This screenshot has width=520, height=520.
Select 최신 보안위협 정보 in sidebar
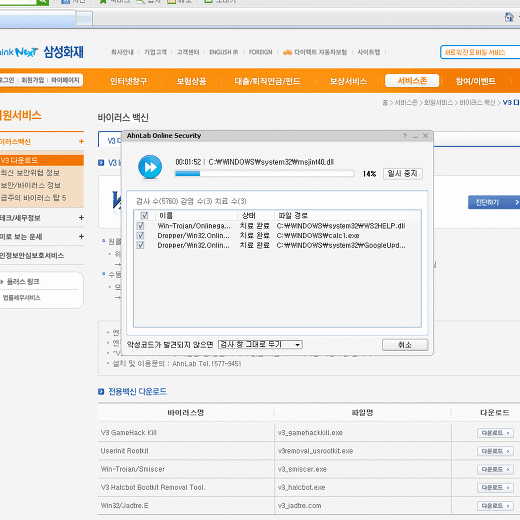(x=30, y=173)
